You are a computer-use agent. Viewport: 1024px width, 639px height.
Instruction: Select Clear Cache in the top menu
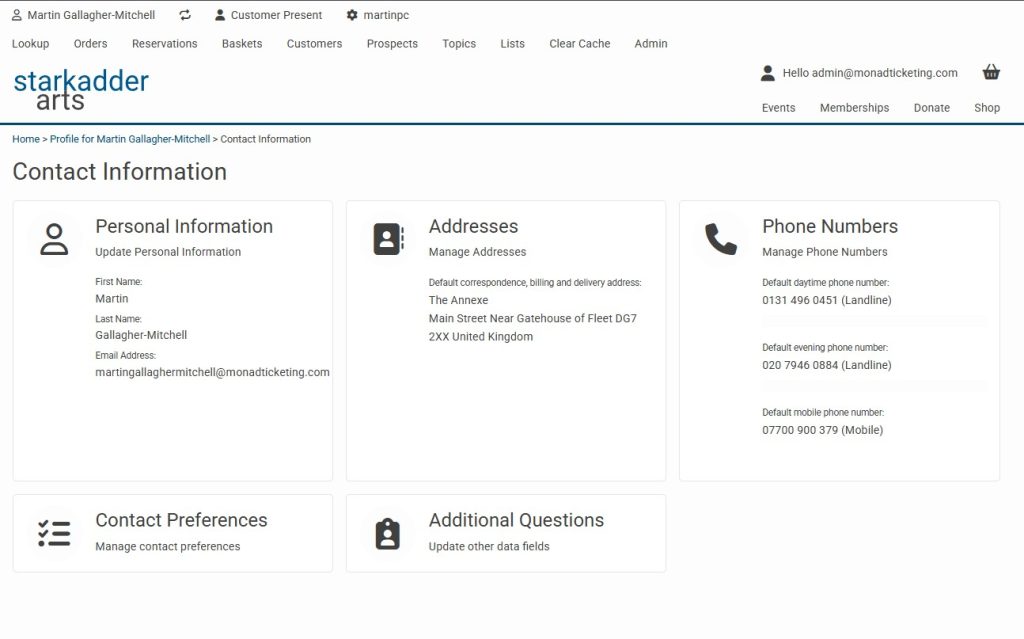tap(579, 44)
